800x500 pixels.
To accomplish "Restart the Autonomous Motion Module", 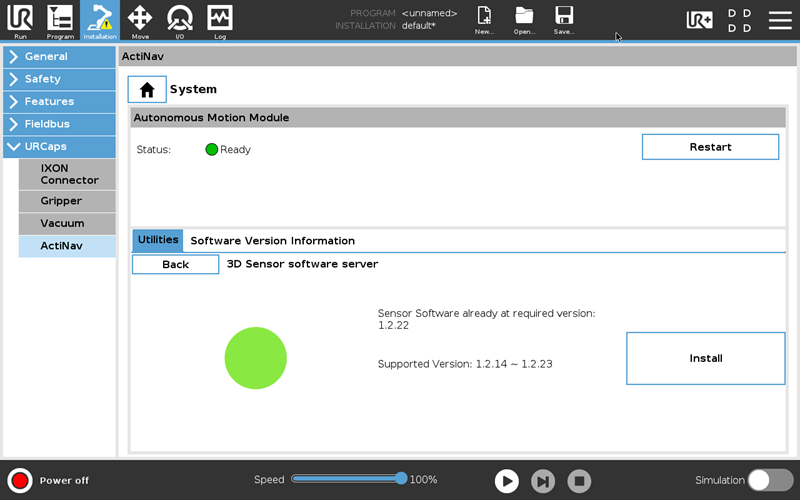I will pyautogui.click(x=710, y=147).
